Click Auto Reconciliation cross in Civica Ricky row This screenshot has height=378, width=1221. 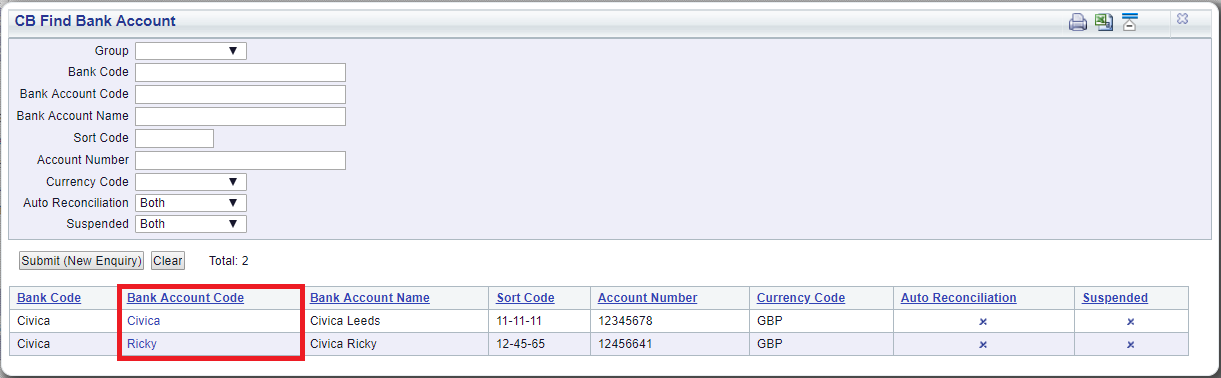click(x=983, y=345)
